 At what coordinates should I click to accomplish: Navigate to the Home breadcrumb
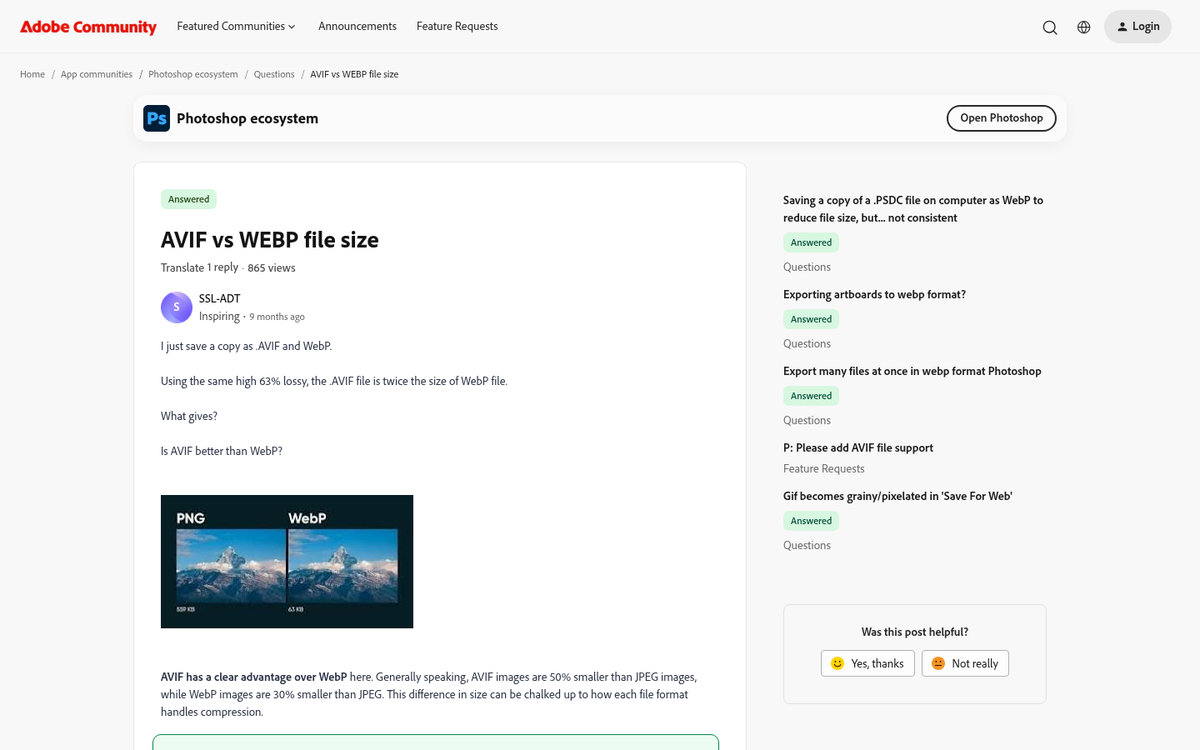[32, 74]
